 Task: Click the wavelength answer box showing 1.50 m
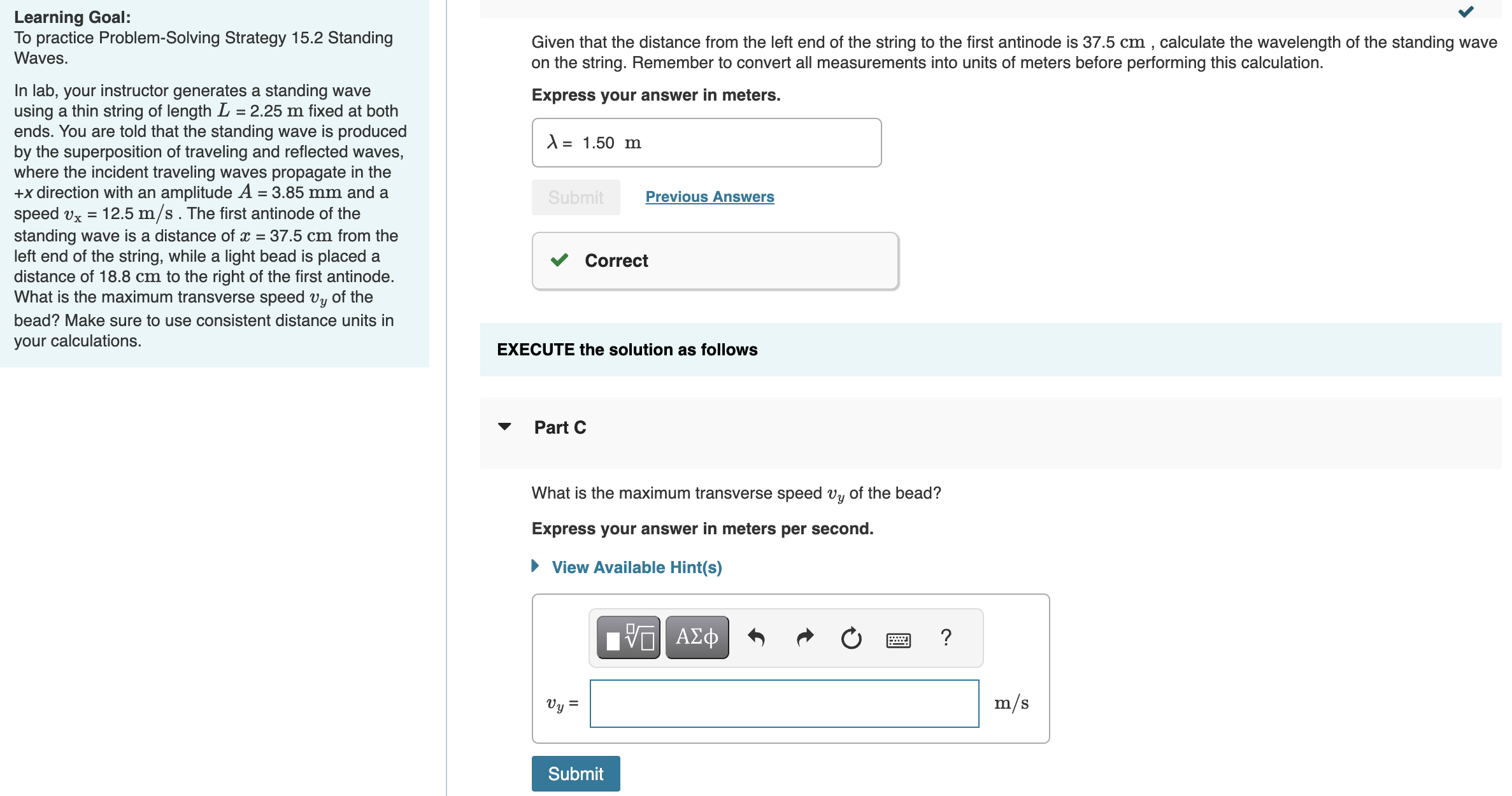(706, 143)
